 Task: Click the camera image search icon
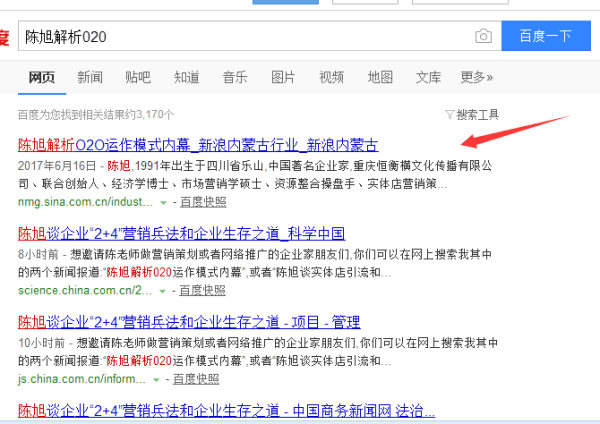tap(483, 36)
